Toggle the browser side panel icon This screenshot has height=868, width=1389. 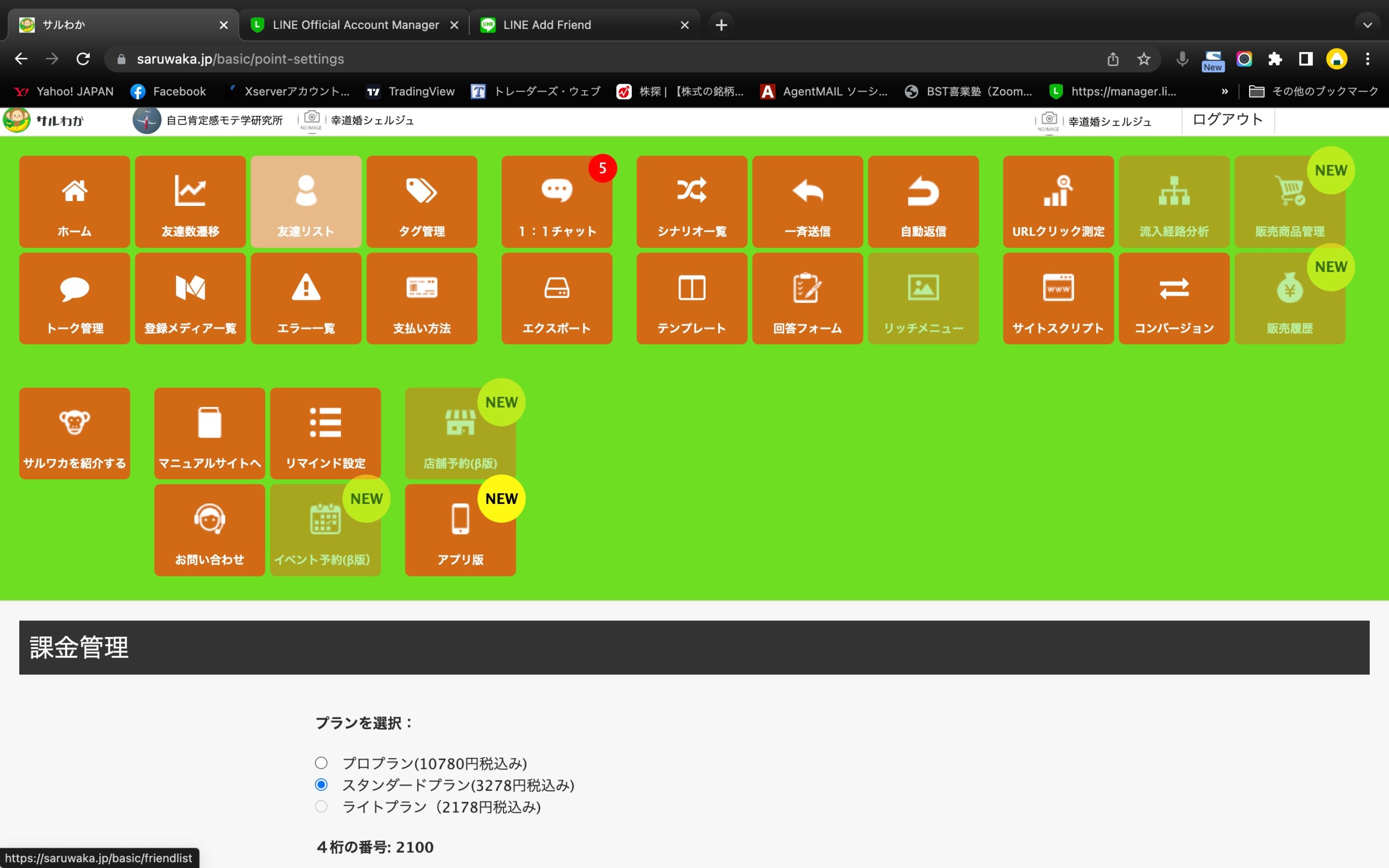pos(1306,58)
